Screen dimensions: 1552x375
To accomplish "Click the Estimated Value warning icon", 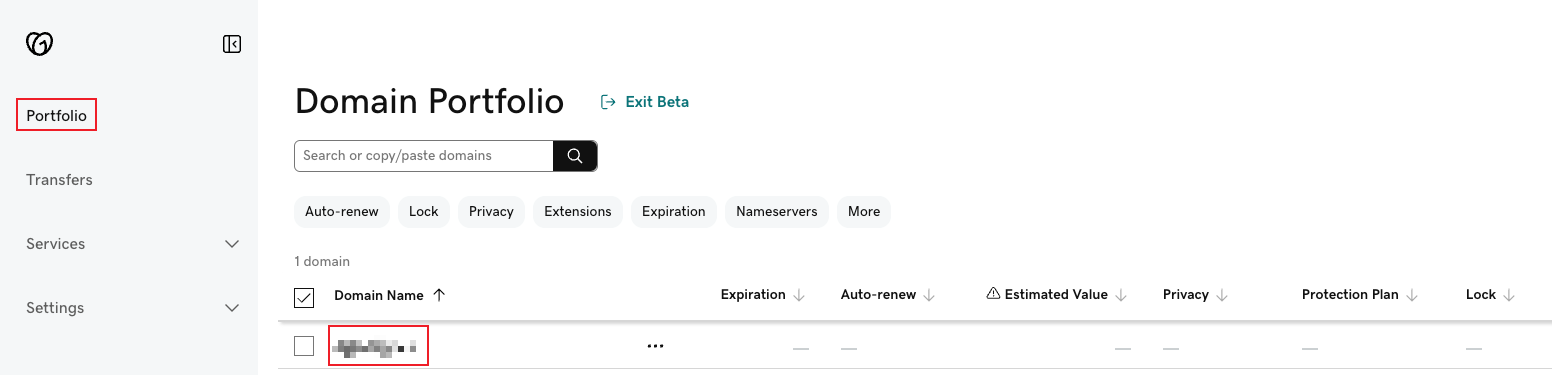I will (993, 294).
